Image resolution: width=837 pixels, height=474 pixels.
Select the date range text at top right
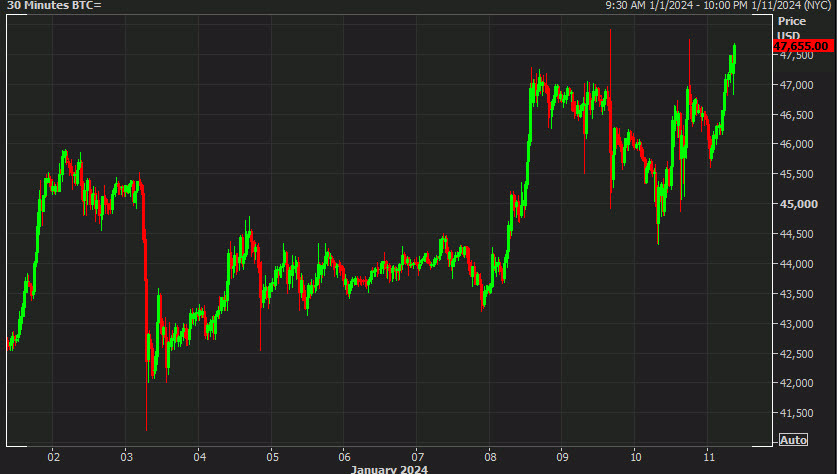719,6
